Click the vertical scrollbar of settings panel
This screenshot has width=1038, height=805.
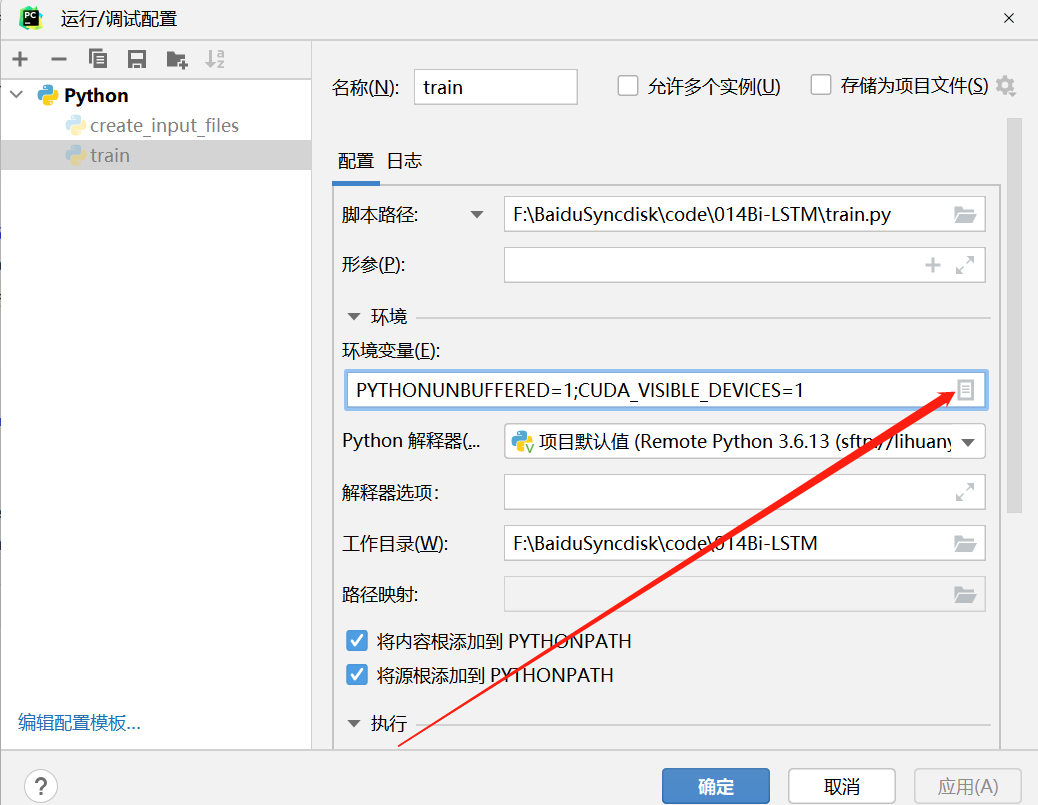[x=1014, y=315]
